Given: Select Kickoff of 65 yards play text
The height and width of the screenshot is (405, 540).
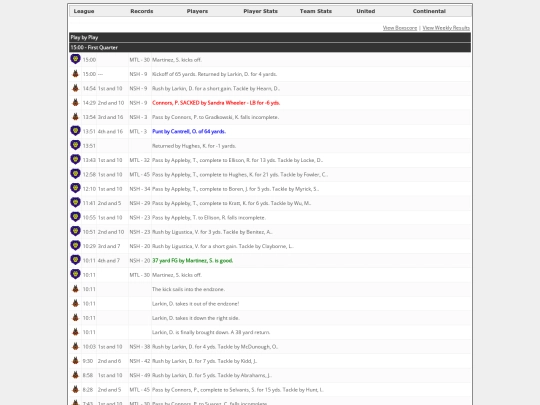Looking at the screenshot, I should (x=214, y=74).
